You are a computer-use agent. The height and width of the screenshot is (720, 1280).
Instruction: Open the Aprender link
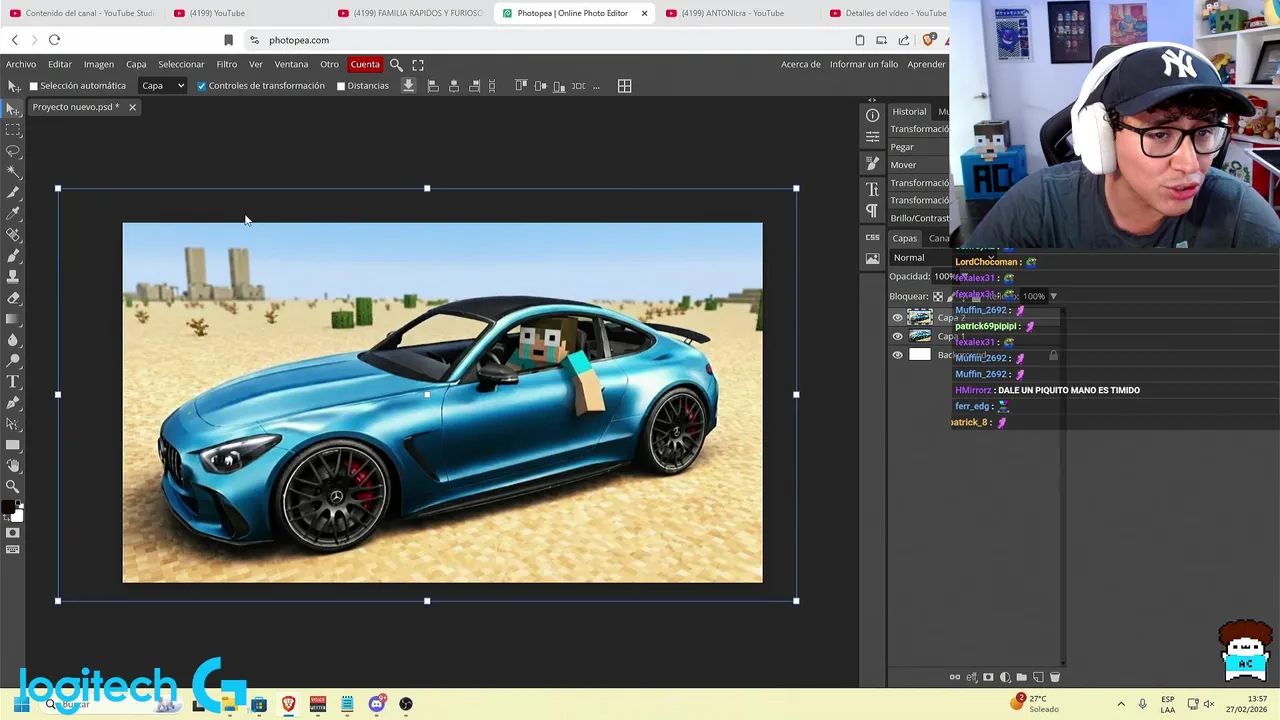927,64
